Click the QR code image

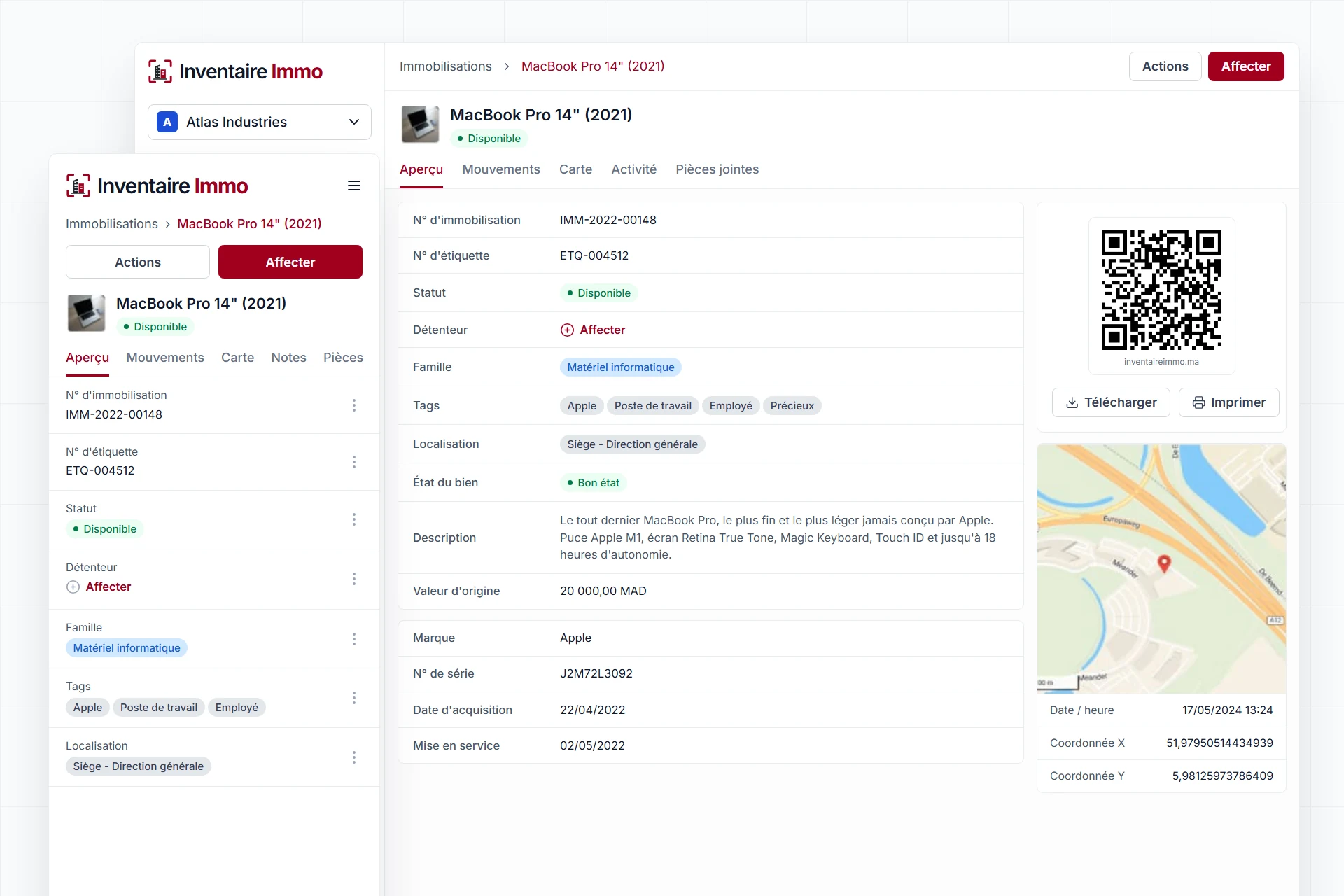[1161, 290]
